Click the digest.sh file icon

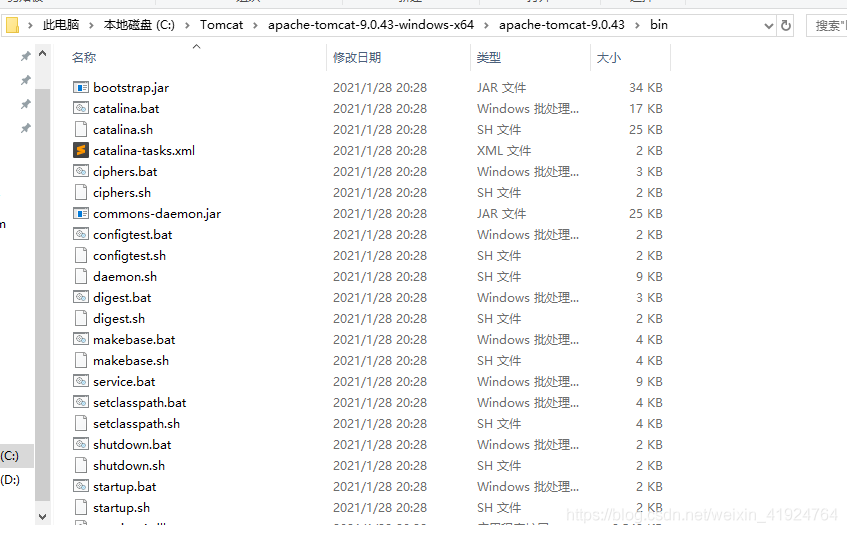point(80,318)
